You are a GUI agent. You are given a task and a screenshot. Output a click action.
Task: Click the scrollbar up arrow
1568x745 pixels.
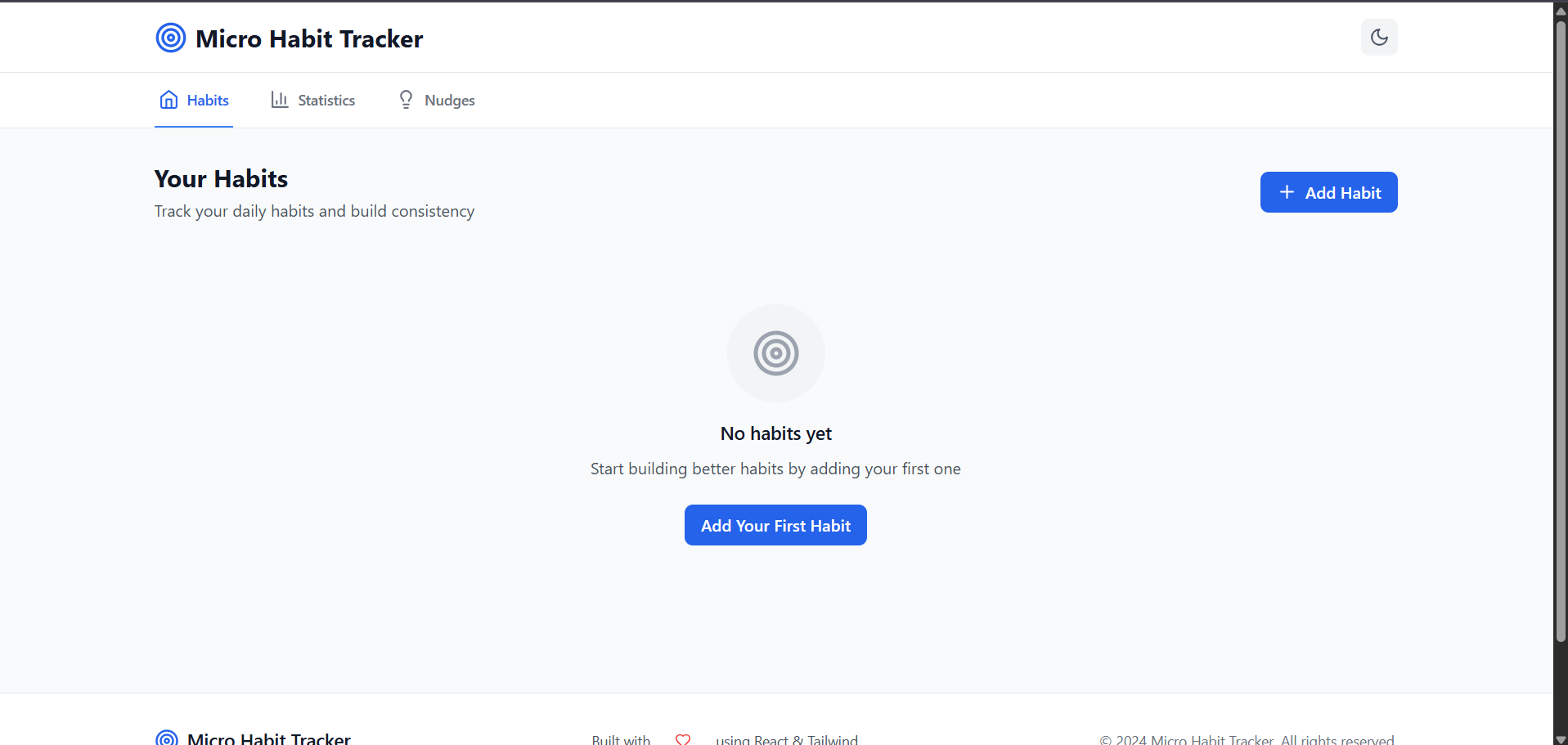pos(1561,10)
